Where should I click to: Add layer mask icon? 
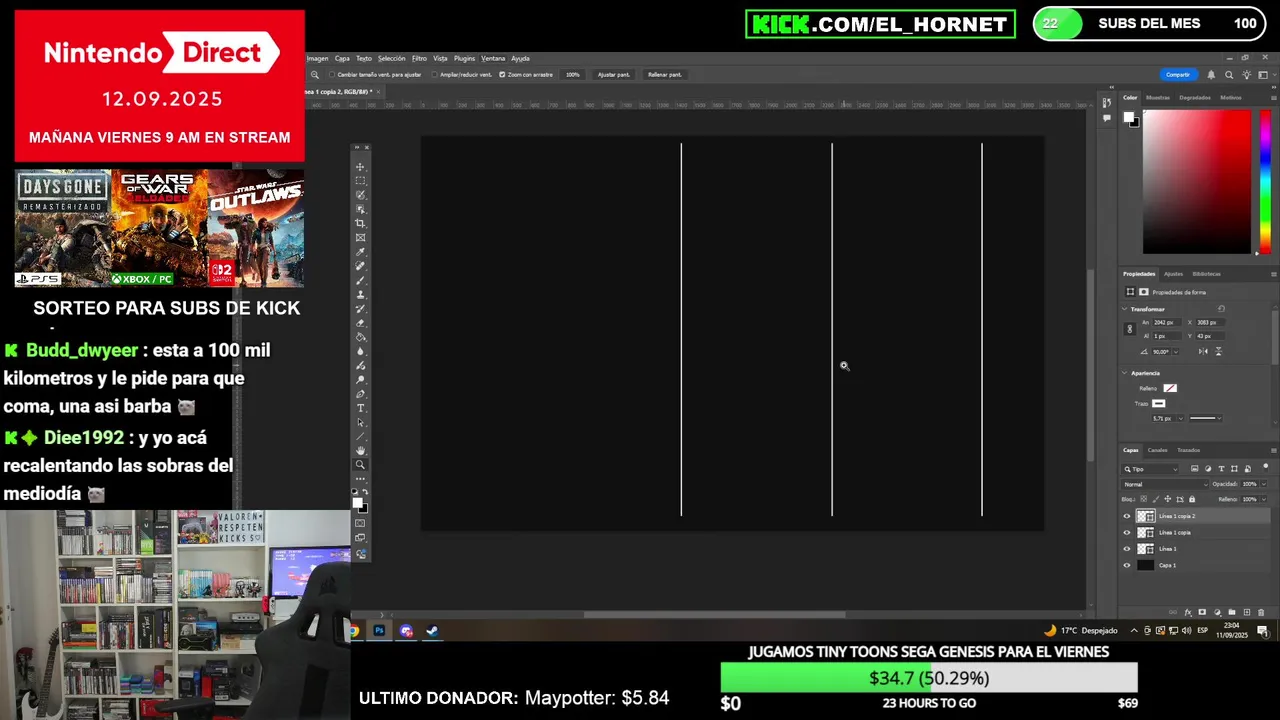[1202, 612]
